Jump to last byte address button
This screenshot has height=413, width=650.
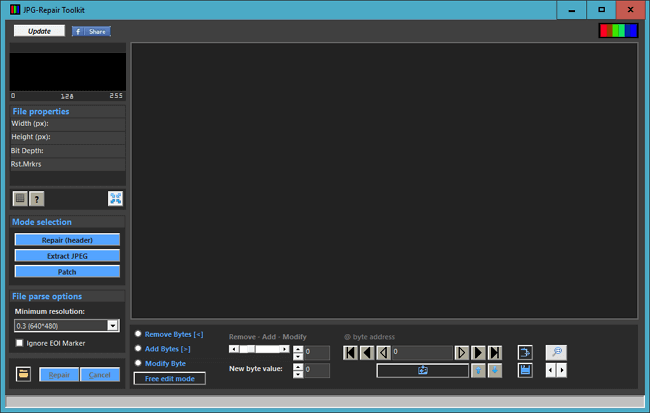(494, 352)
